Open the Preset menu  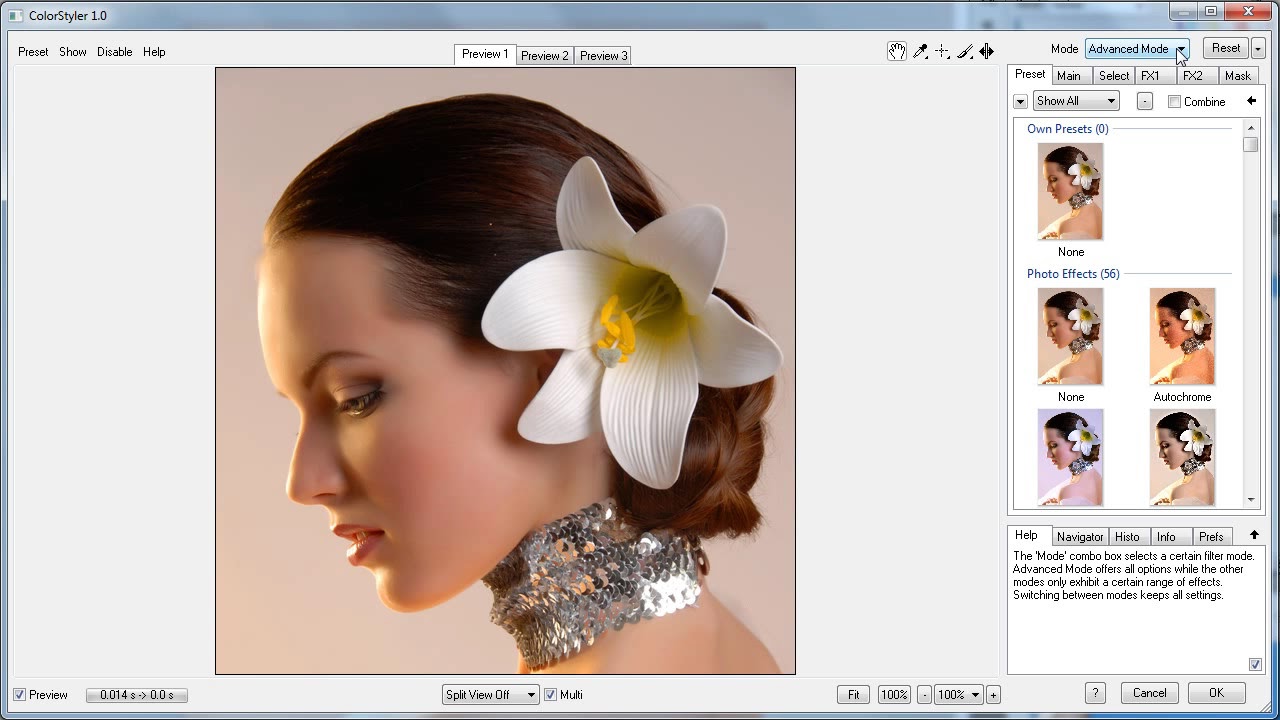pos(33,52)
